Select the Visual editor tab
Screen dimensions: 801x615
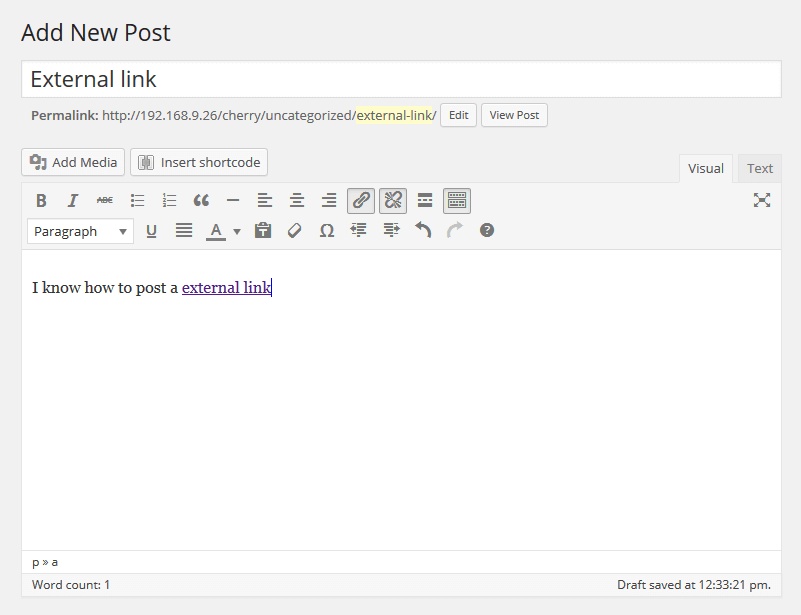pyautogui.click(x=706, y=168)
